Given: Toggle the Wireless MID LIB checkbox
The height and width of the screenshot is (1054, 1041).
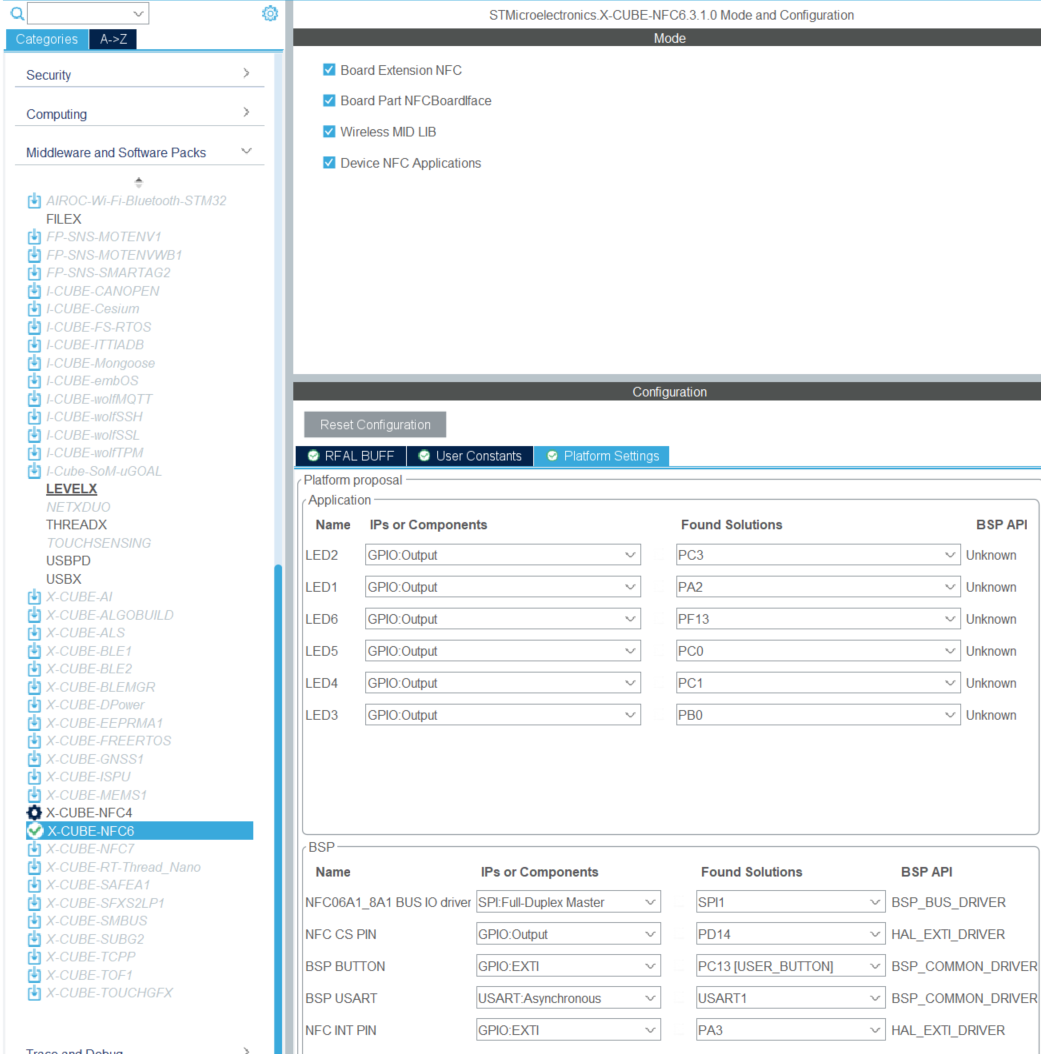Looking at the screenshot, I should (329, 132).
